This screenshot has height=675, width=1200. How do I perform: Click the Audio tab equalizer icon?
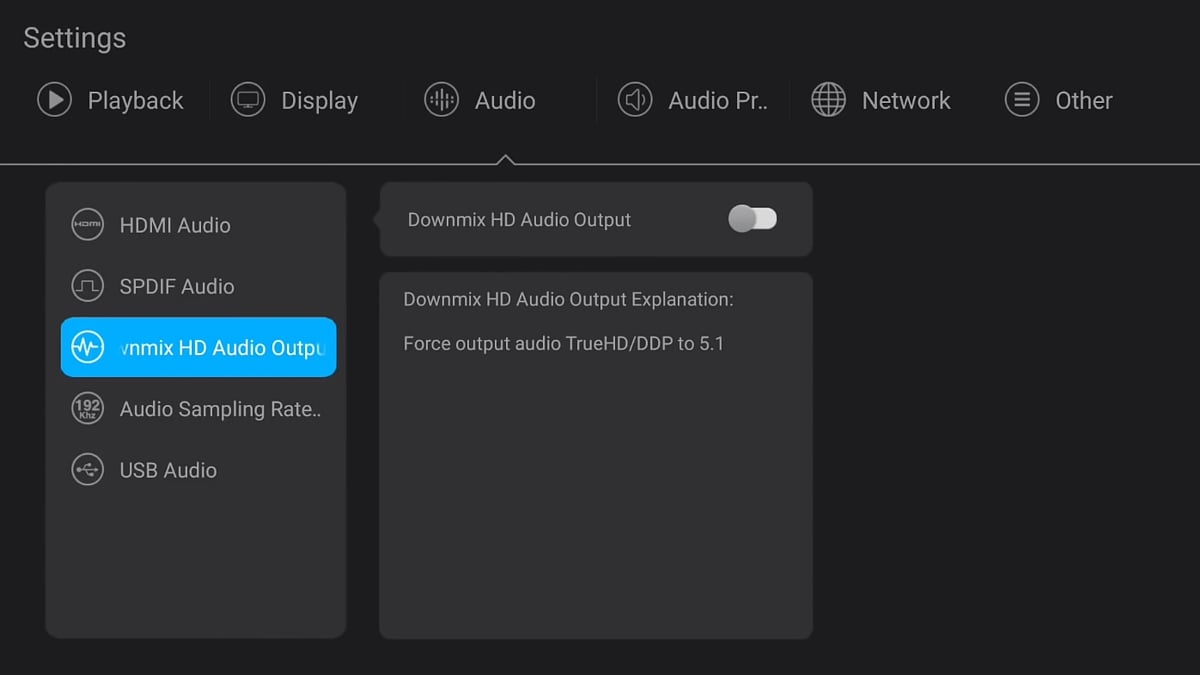point(441,100)
